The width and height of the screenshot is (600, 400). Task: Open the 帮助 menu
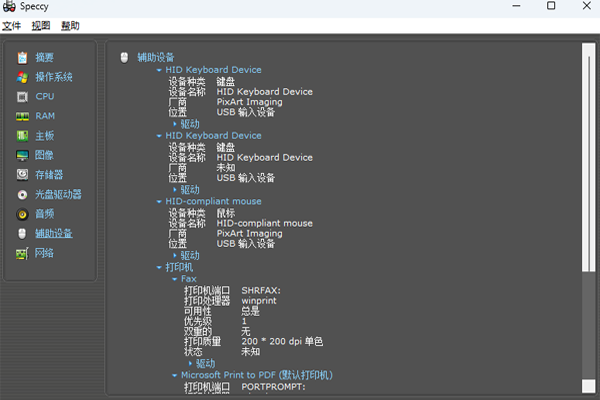click(x=70, y=26)
